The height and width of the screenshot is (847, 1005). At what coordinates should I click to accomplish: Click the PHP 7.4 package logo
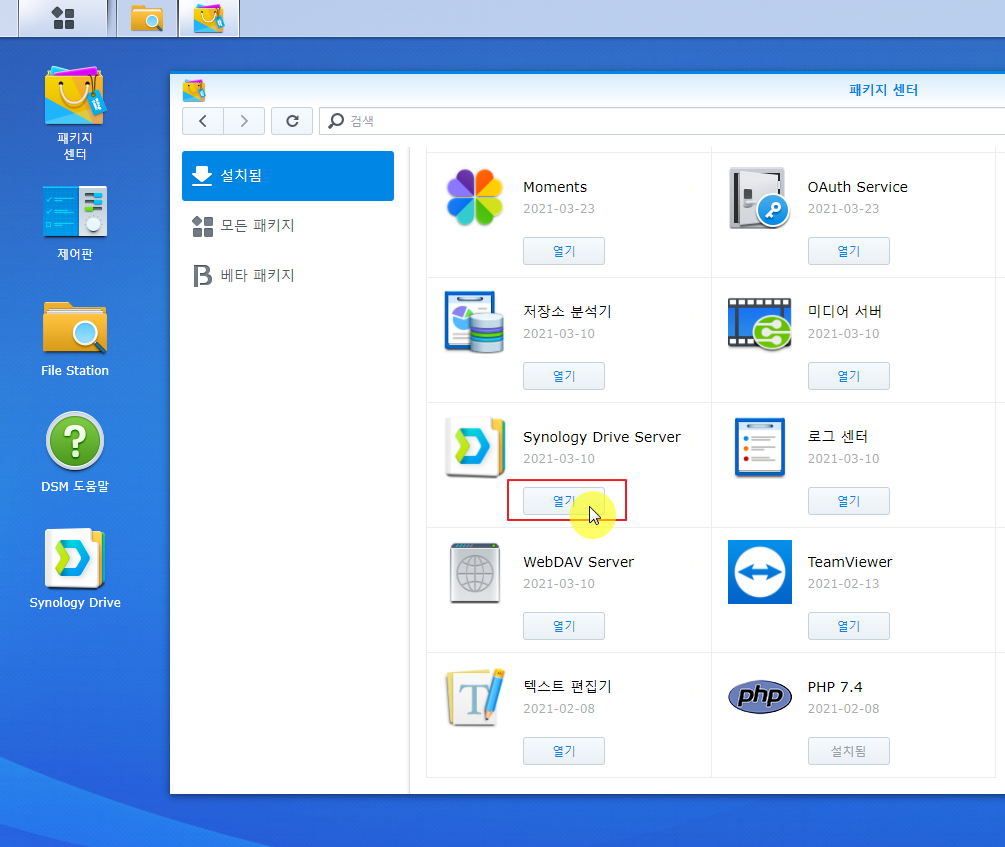[x=760, y=697]
